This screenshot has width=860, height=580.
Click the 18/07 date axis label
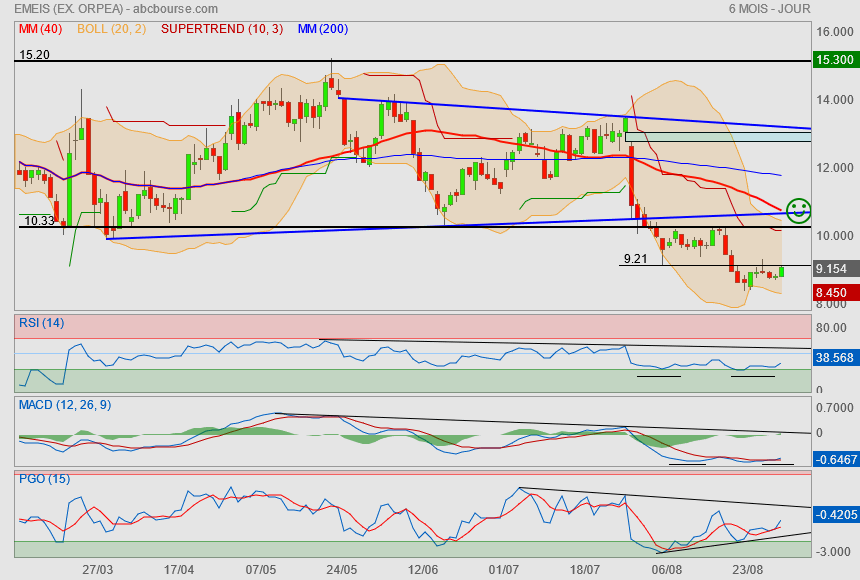[585, 570]
